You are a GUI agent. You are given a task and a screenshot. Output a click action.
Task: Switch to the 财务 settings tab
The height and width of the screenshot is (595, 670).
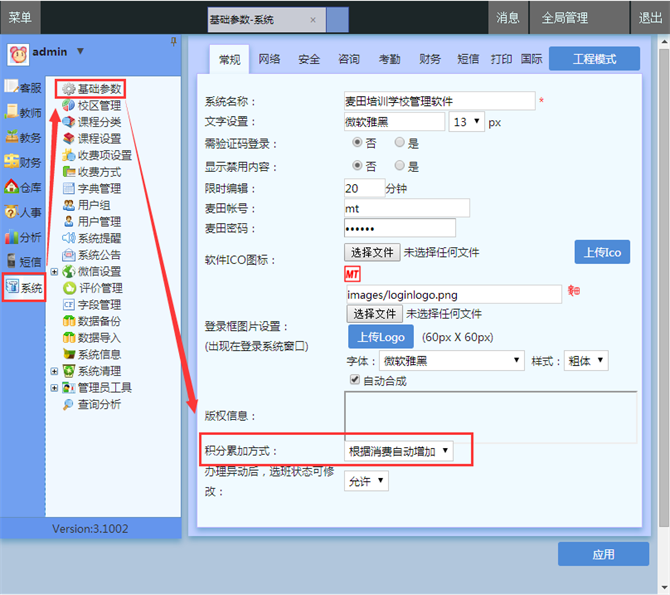[x=429, y=59]
